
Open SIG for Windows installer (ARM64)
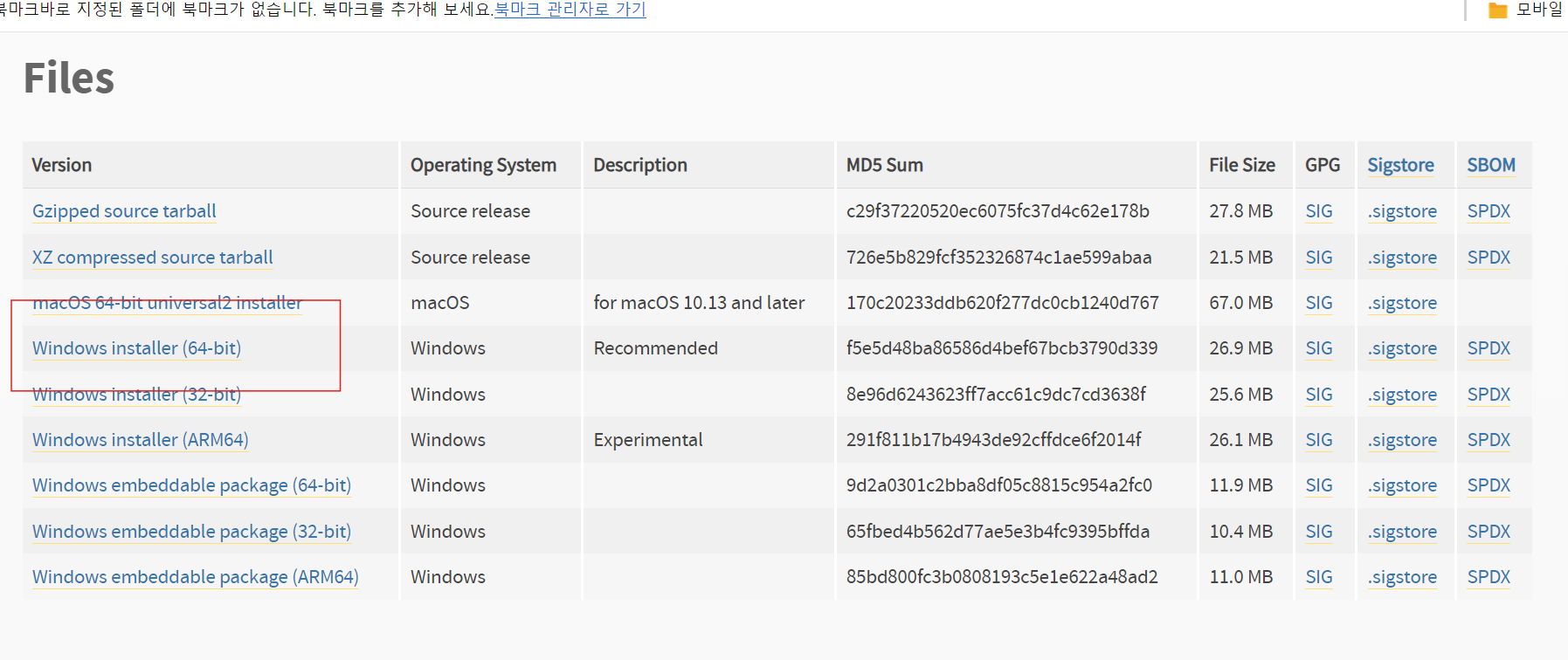[1319, 440]
